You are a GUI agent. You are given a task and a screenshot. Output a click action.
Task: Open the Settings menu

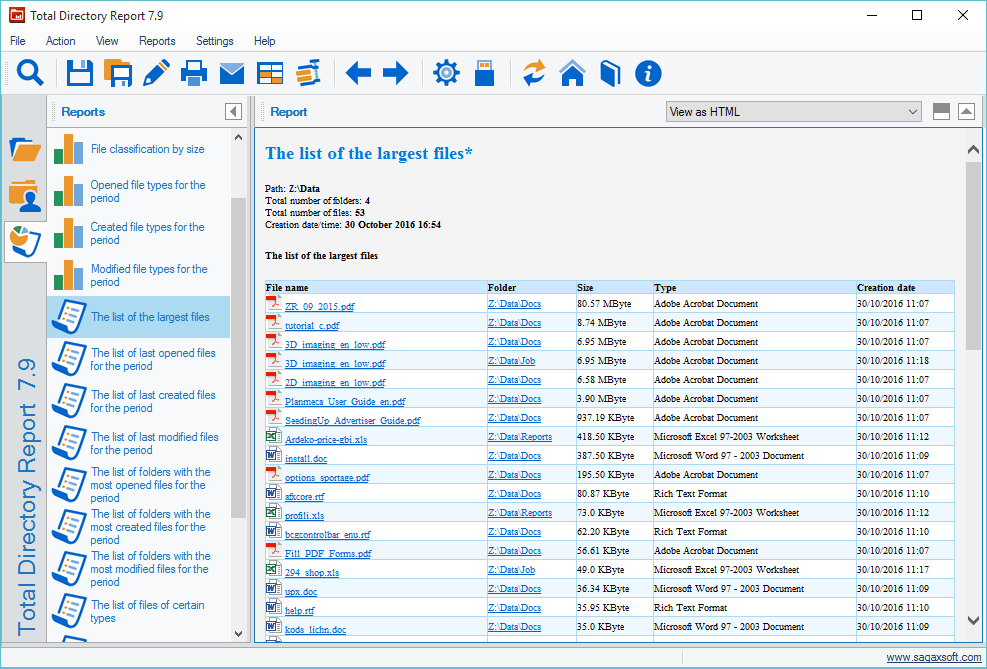(215, 41)
